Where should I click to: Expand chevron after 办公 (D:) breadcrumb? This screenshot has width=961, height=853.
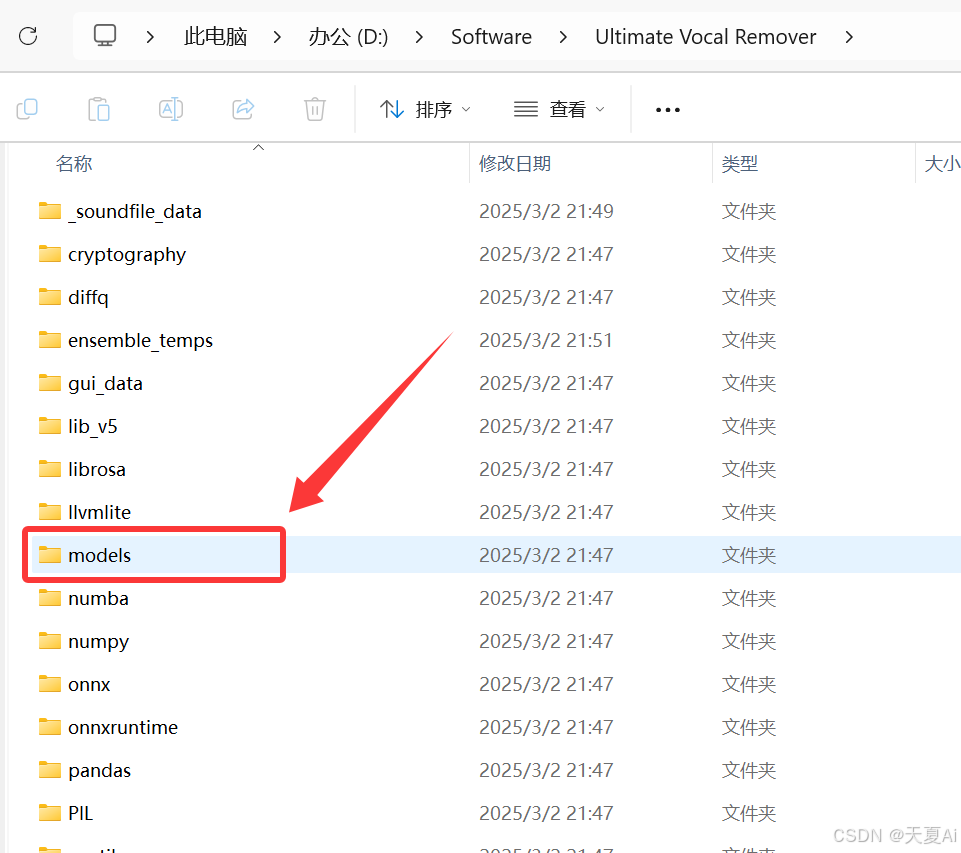coord(419,37)
